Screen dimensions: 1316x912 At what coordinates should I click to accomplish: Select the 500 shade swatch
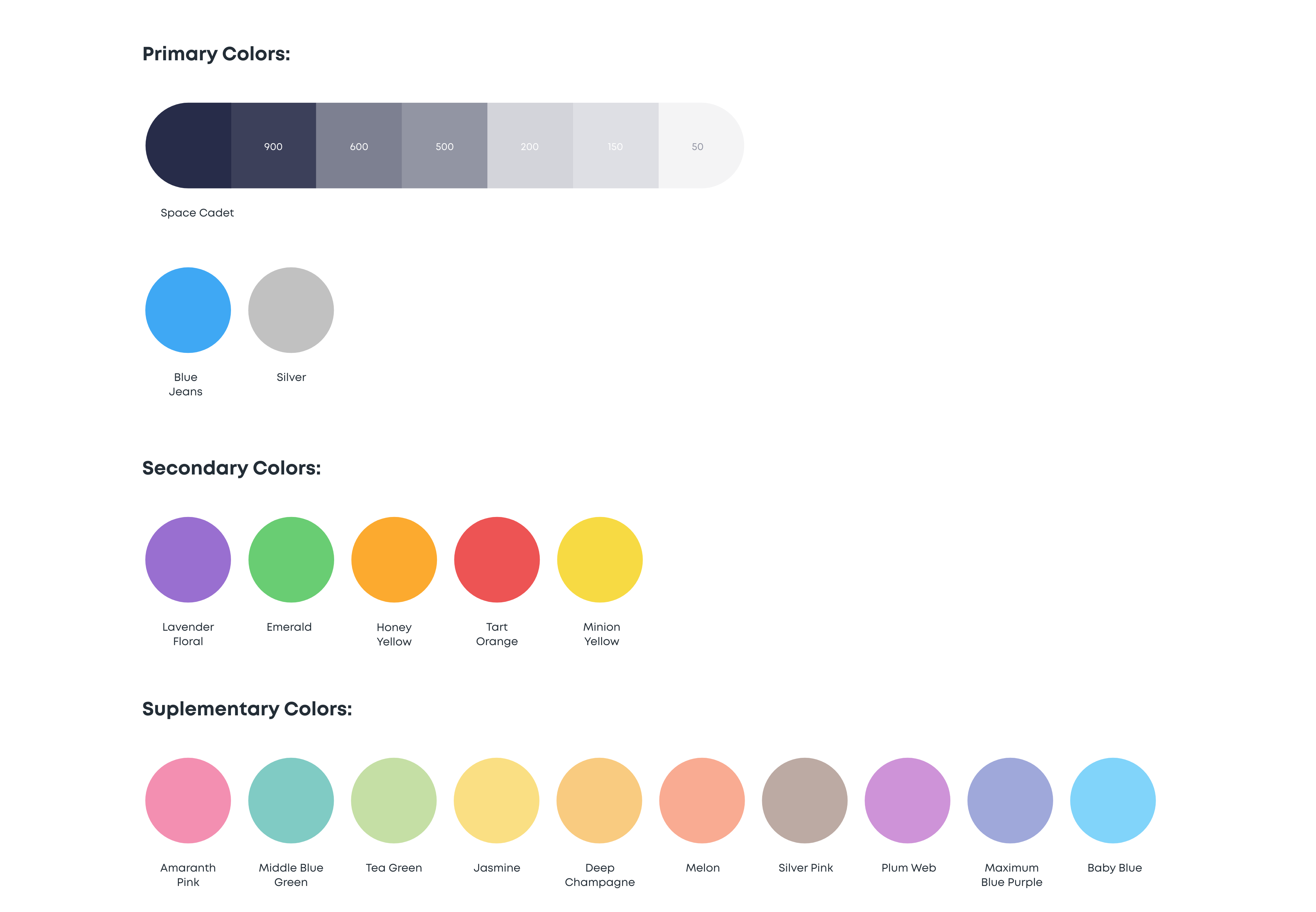click(444, 146)
